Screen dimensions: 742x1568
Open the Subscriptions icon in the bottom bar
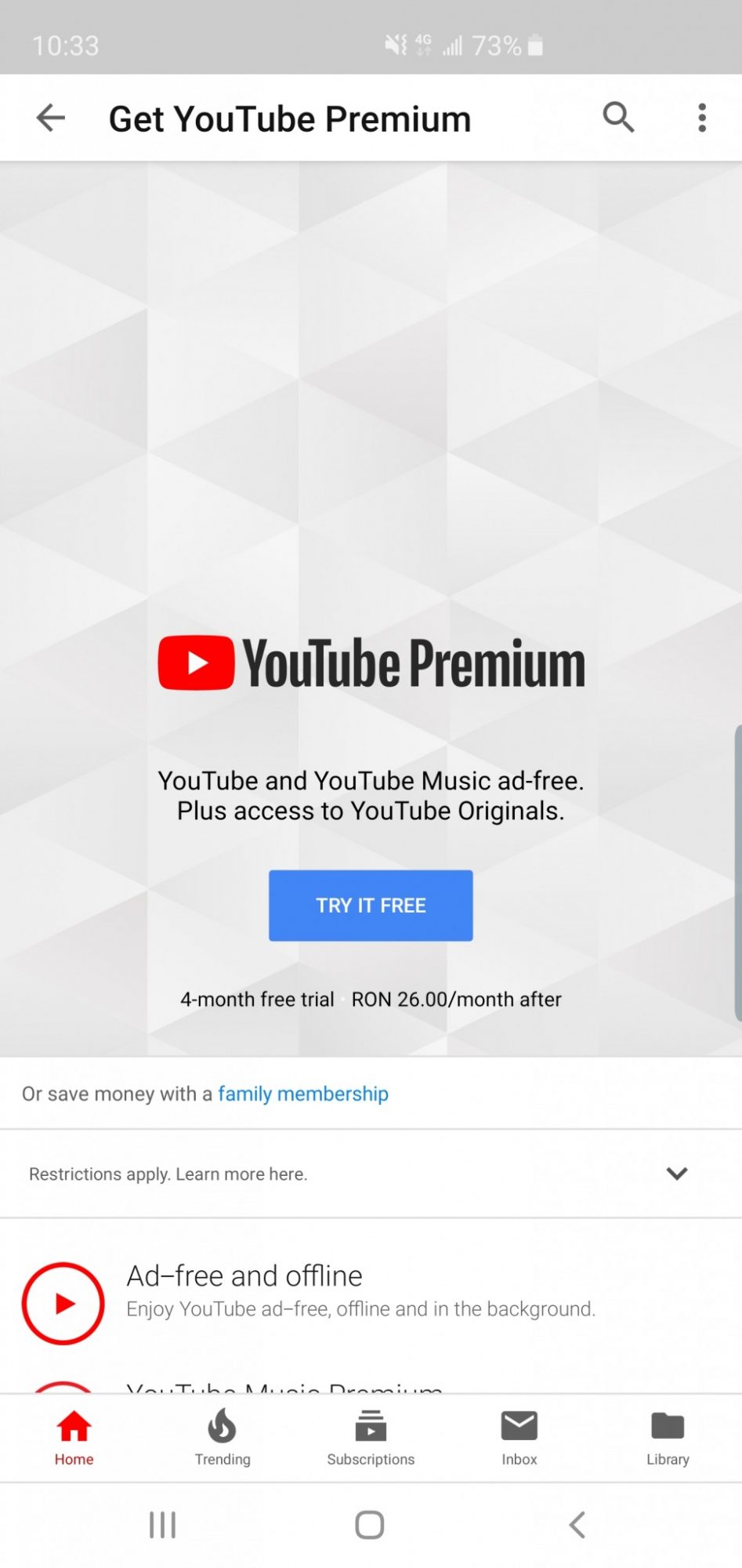click(371, 1426)
